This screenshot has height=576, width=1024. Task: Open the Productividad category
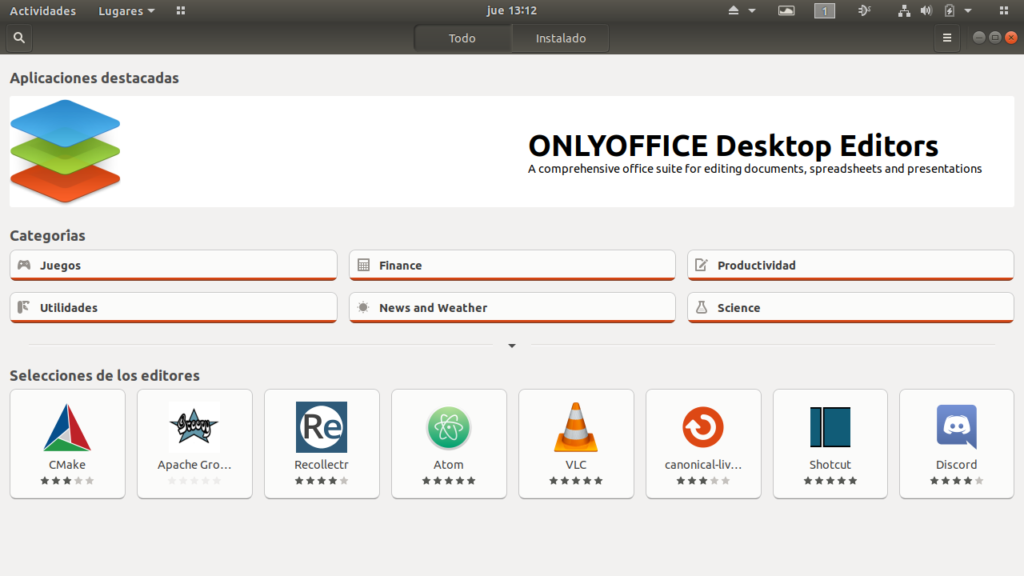850,265
